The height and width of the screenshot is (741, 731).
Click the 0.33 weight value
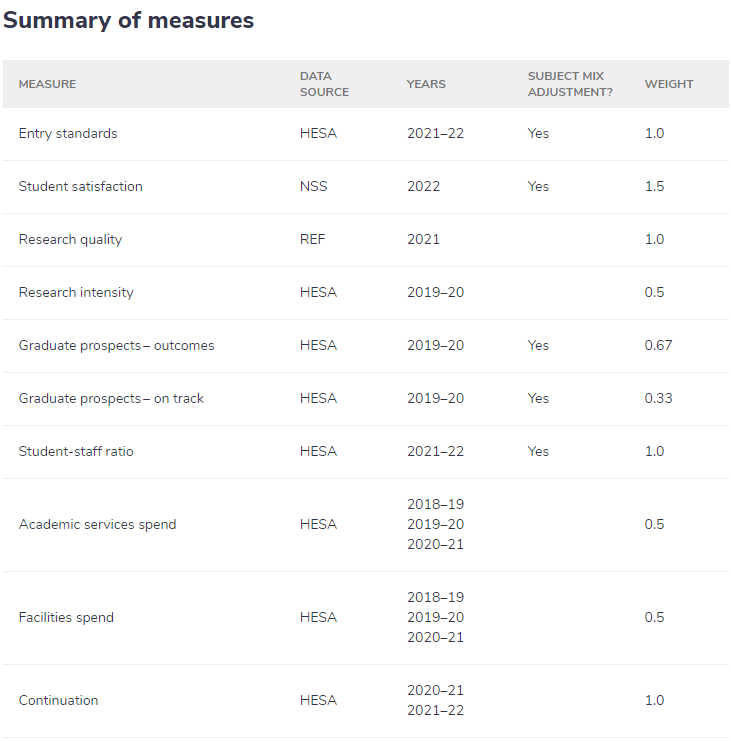click(x=658, y=399)
